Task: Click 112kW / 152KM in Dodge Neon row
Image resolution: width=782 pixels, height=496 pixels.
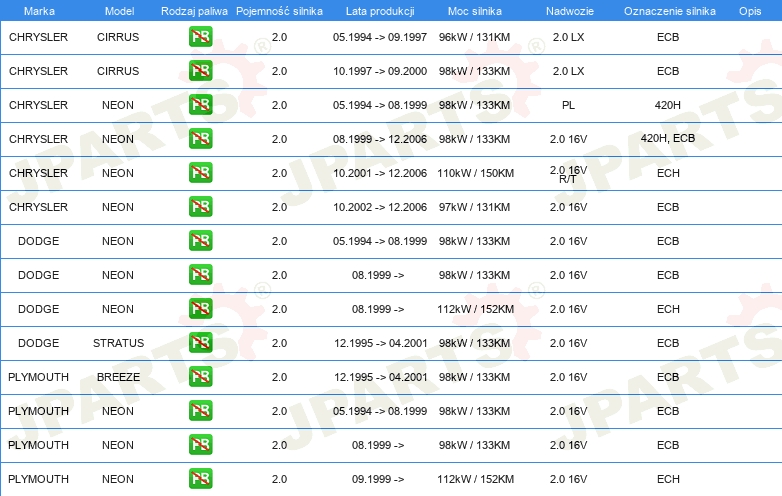Action: tap(475, 309)
